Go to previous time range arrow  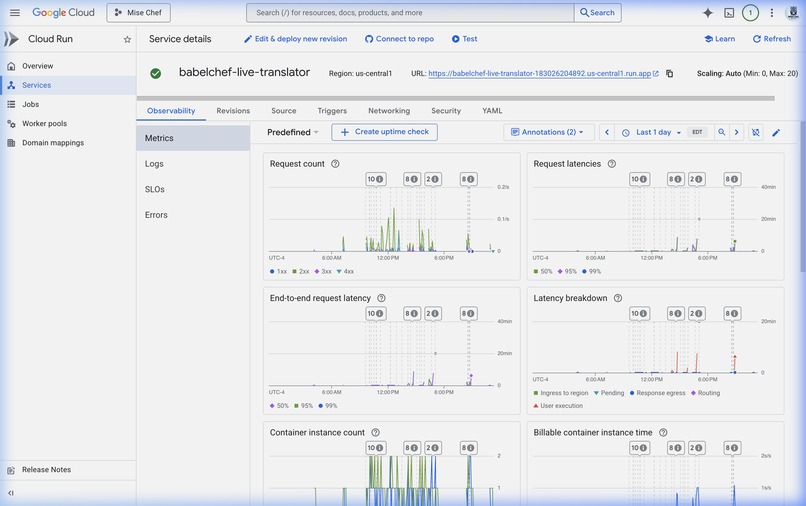click(x=607, y=132)
